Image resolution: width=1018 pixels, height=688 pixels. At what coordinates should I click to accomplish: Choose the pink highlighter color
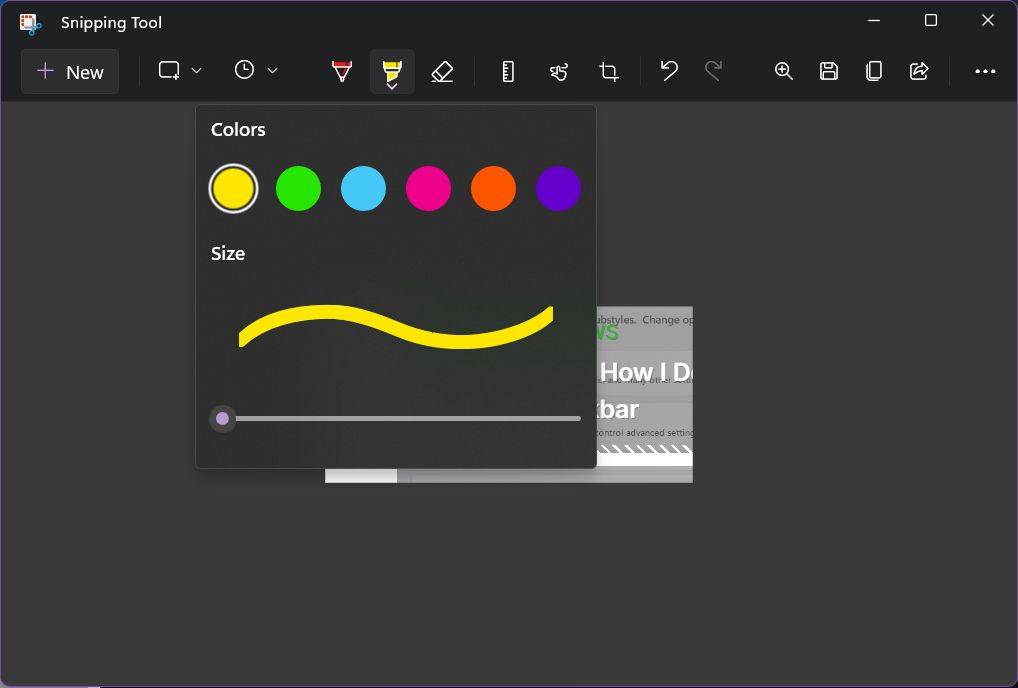[x=428, y=188]
